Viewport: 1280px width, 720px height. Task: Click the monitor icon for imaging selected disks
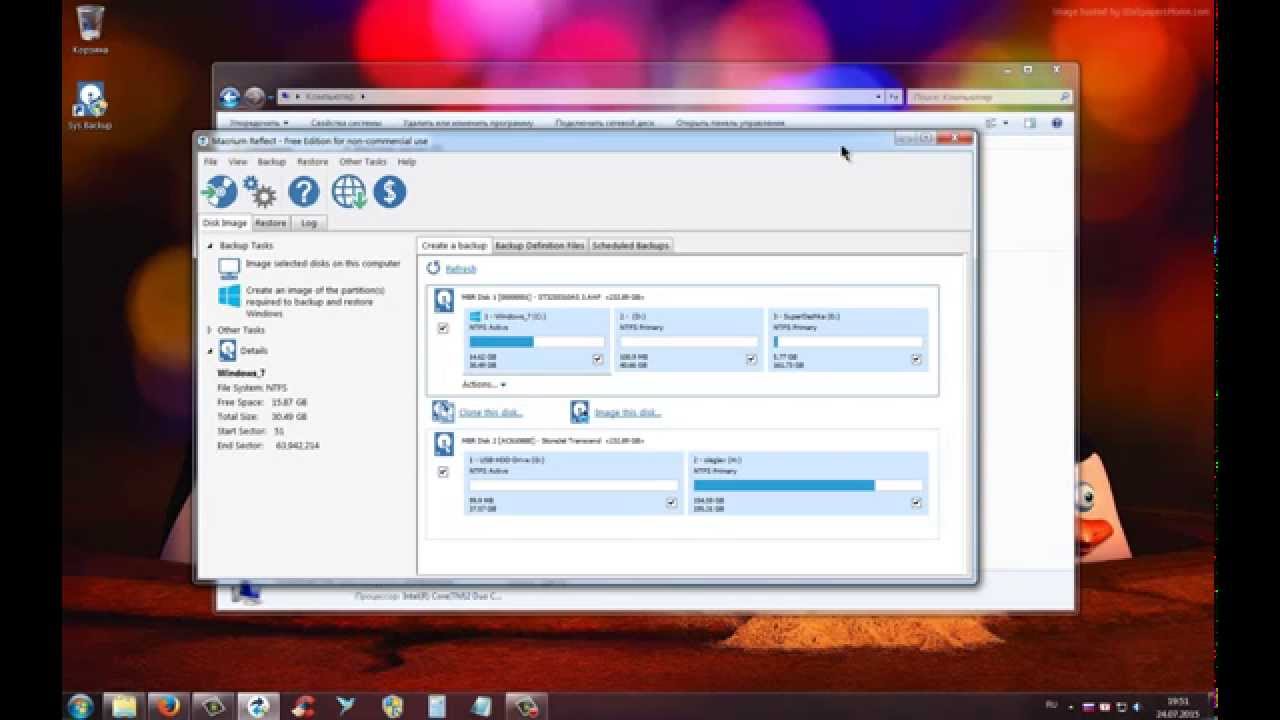229,267
